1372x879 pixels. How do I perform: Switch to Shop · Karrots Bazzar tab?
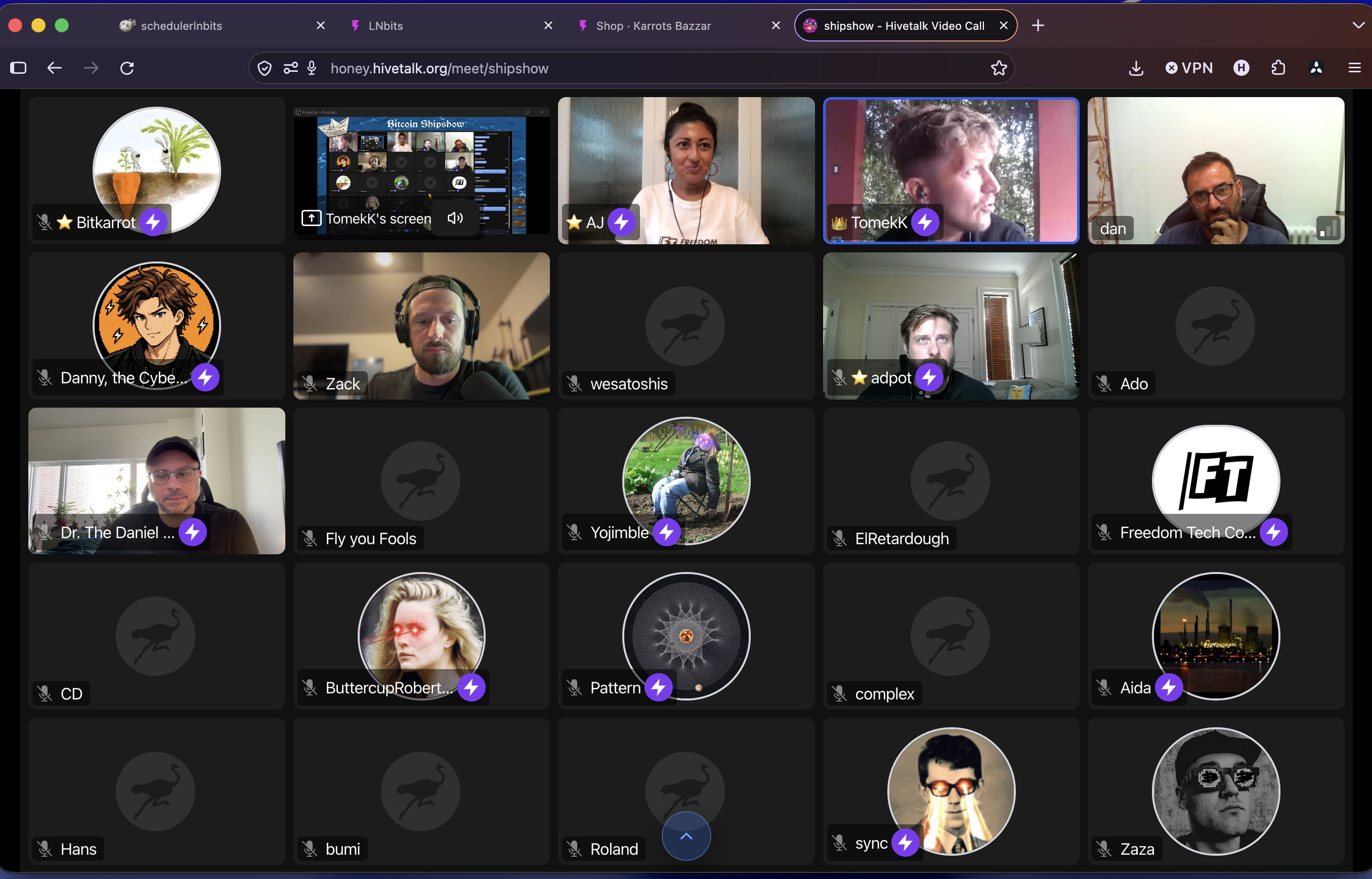tap(678, 26)
